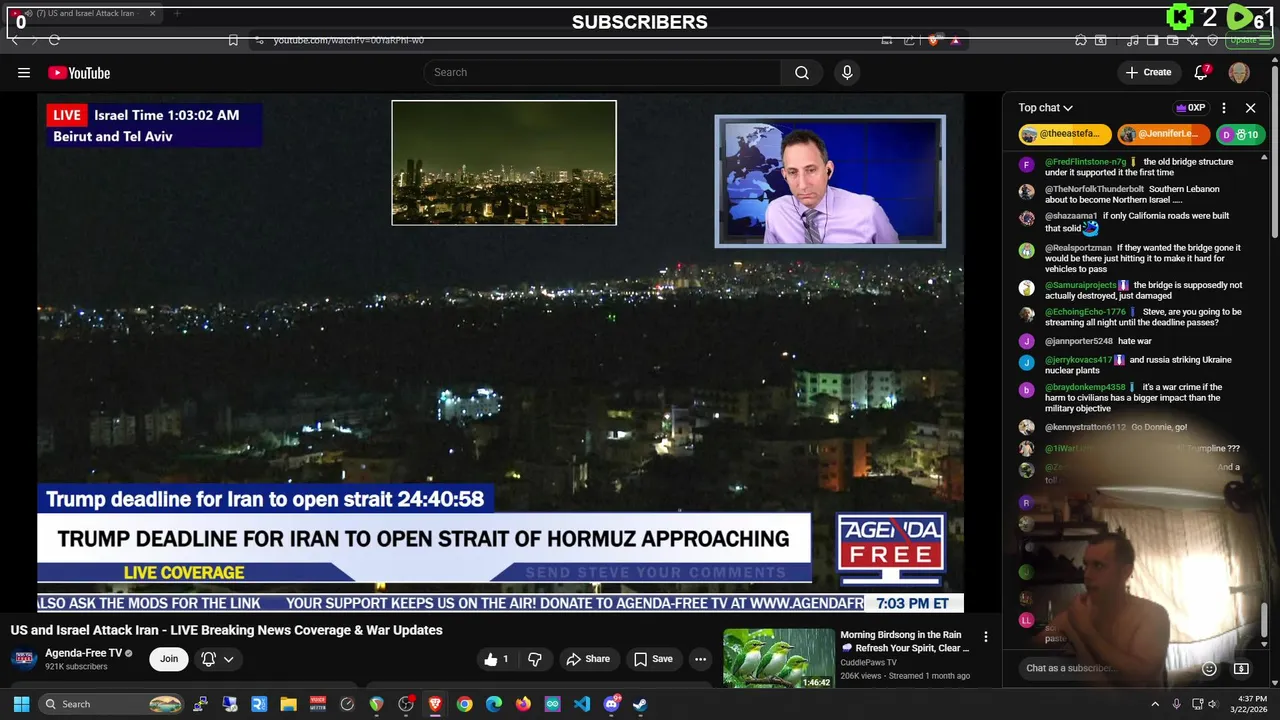The image size is (1280, 720).
Task: Go back in the browser
Action: coord(15,40)
